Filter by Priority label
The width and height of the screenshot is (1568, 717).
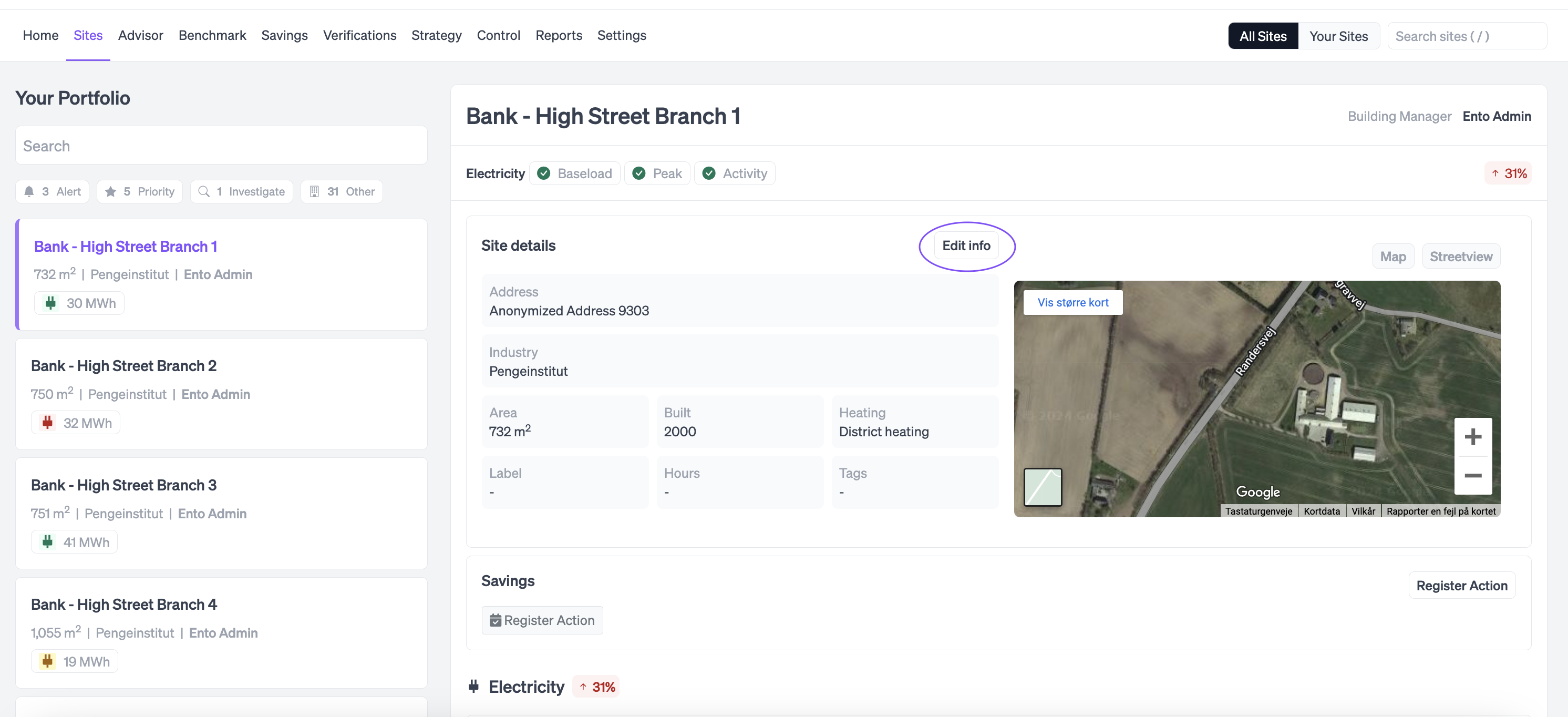tap(156, 192)
